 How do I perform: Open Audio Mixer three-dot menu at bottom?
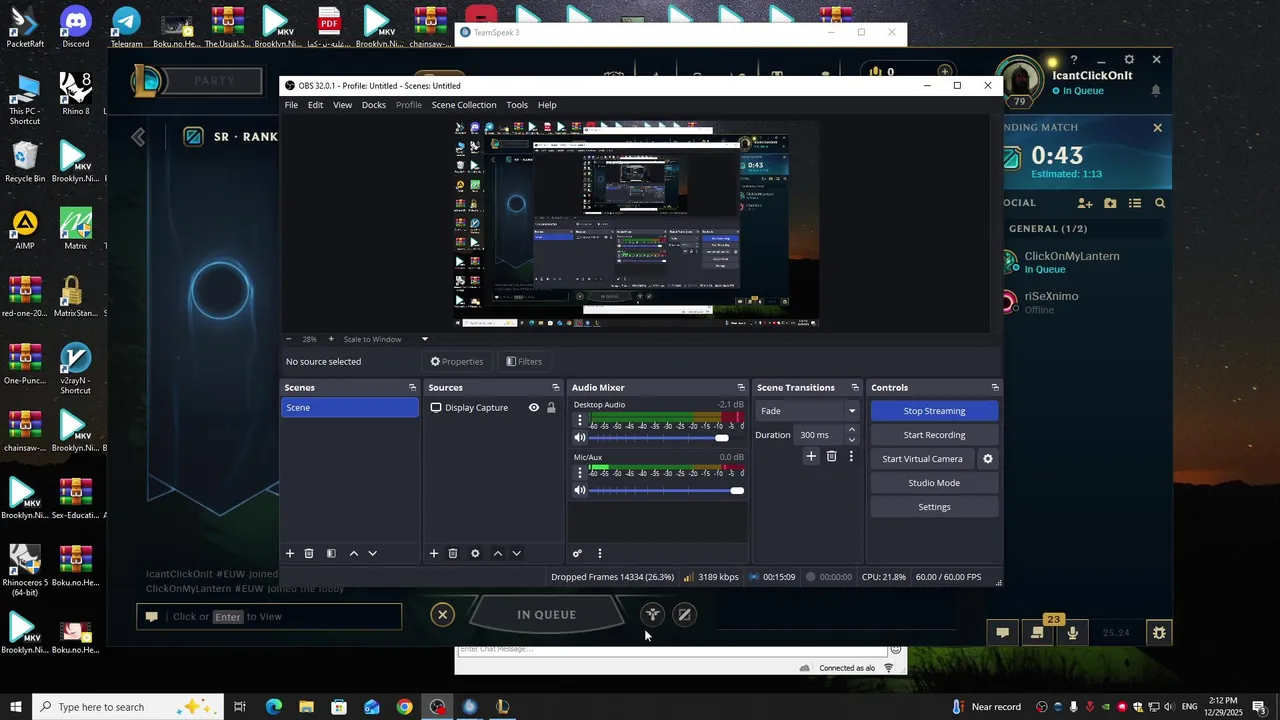[x=600, y=553]
